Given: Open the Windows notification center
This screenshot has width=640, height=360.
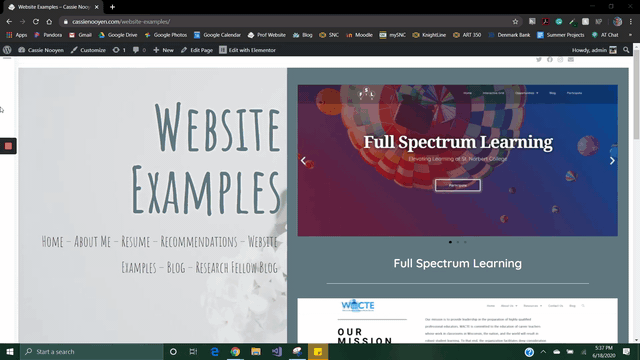Looking at the screenshot, I should coord(627,351).
